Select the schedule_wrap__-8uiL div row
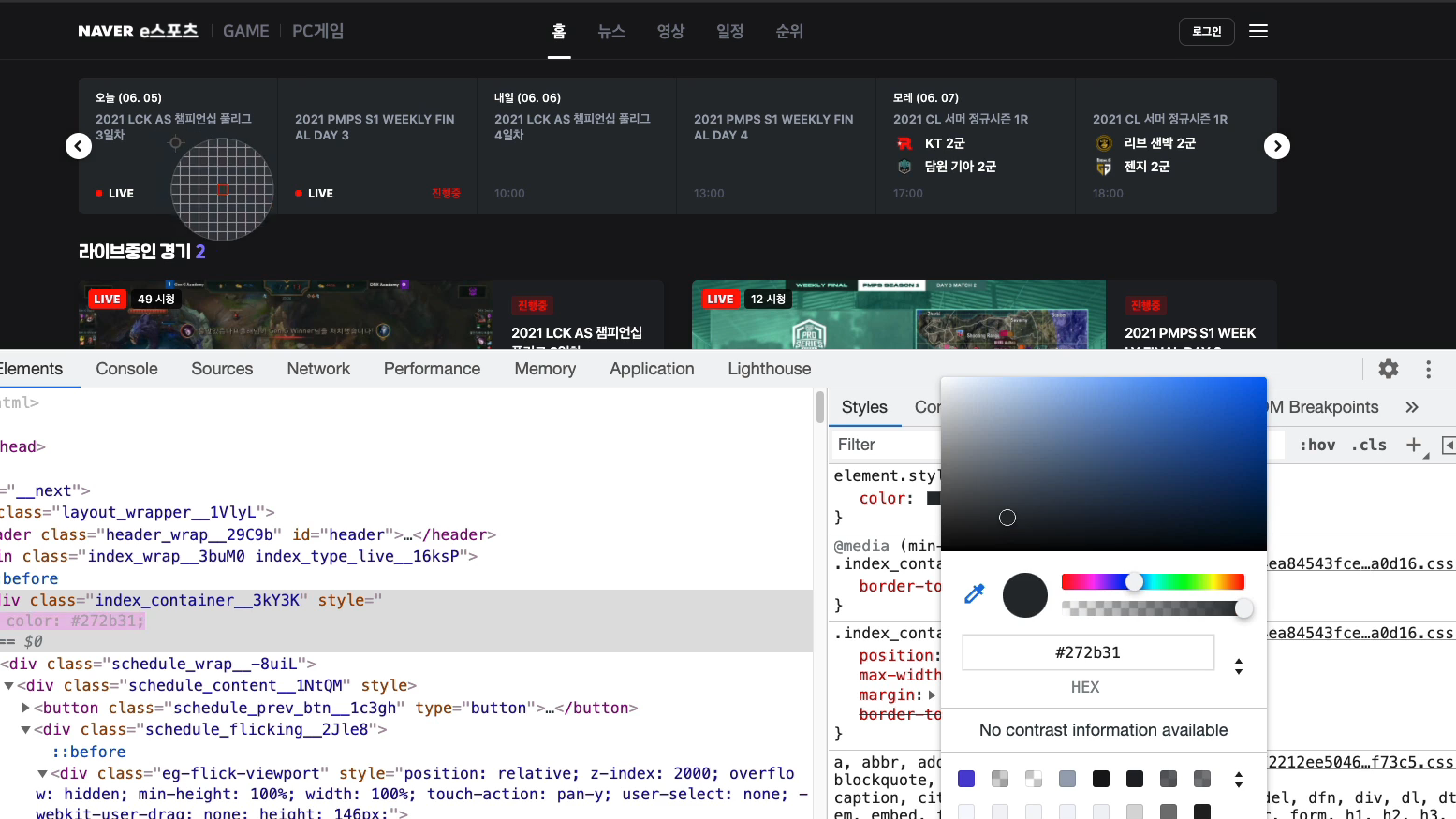This screenshot has height=819, width=1456. coord(158,664)
